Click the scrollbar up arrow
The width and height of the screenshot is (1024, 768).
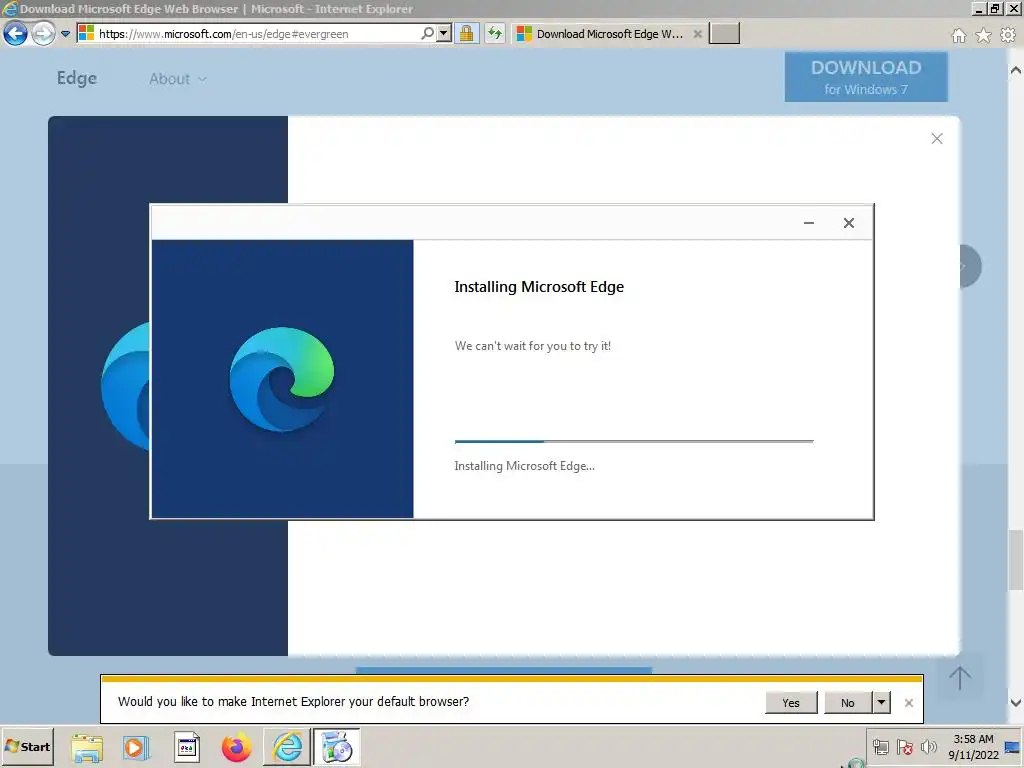1016,71
